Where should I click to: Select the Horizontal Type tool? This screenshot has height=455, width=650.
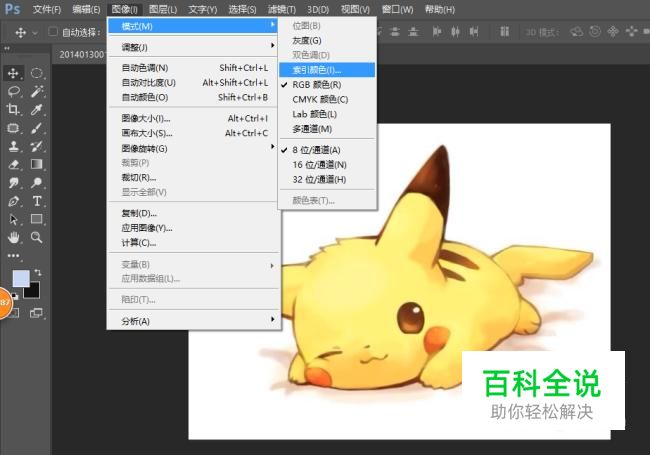pyautogui.click(x=36, y=201)
